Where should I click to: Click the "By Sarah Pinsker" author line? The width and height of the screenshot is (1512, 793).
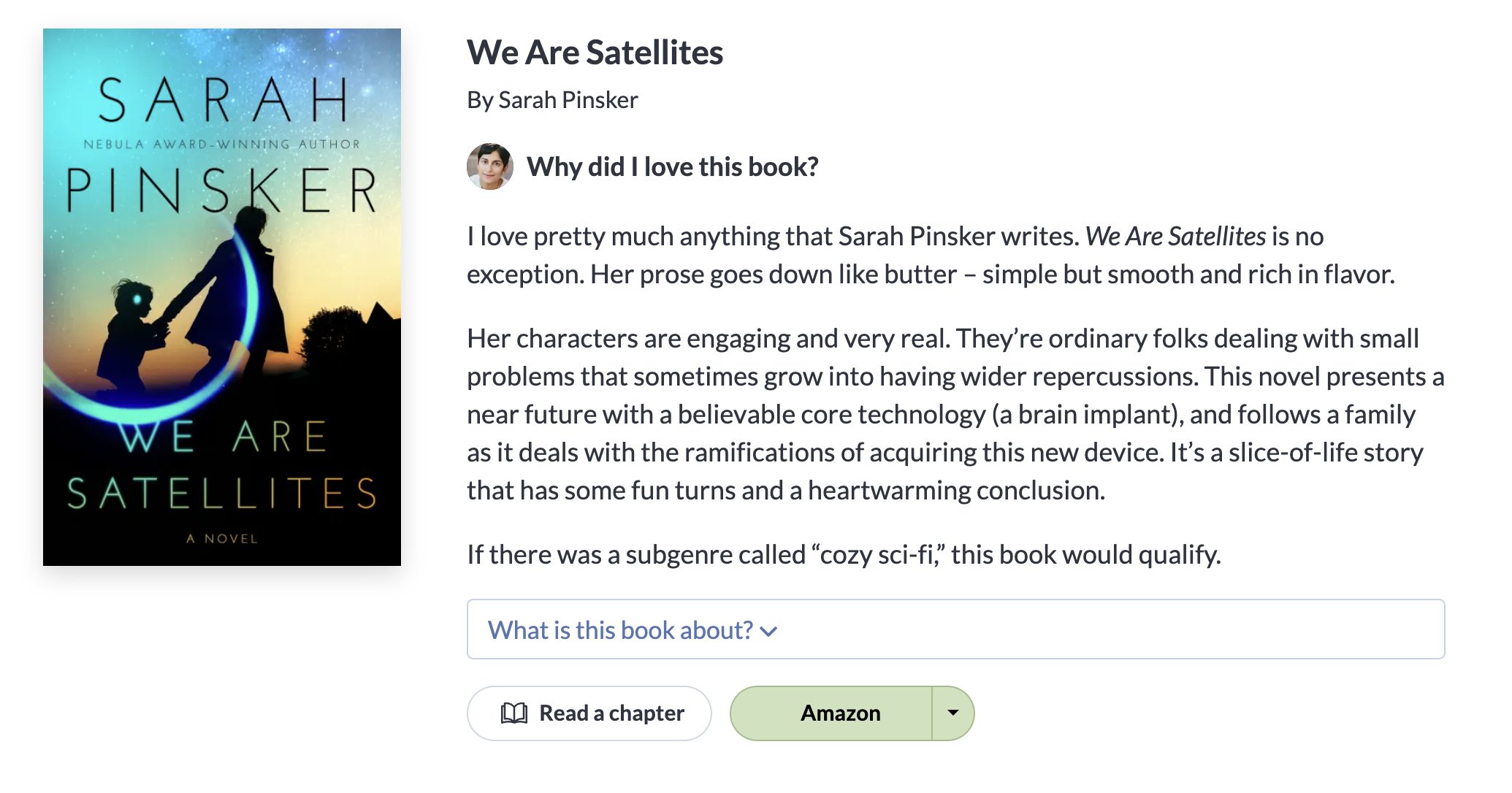tap(552, 100)
